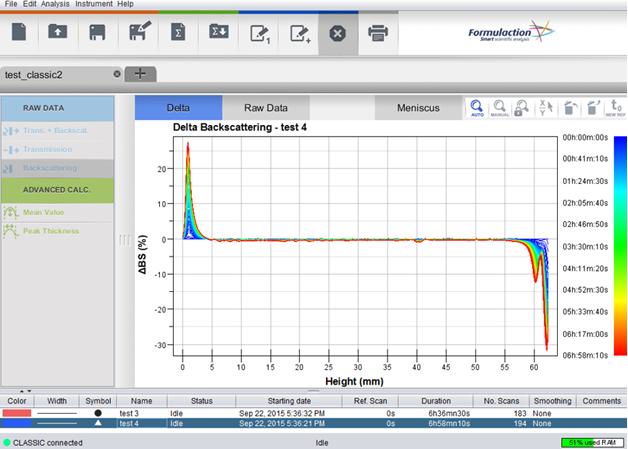Open the Analysis menu
The height and width of the screenshot is (449, 628).
point(55,4)
